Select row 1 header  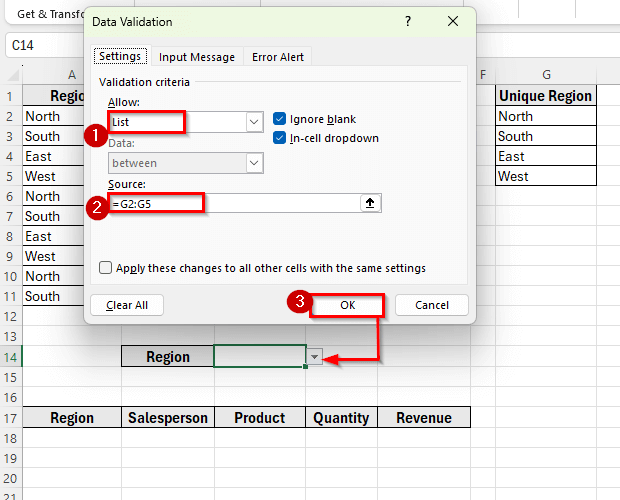pyautogui.click(x=11, y=96)
